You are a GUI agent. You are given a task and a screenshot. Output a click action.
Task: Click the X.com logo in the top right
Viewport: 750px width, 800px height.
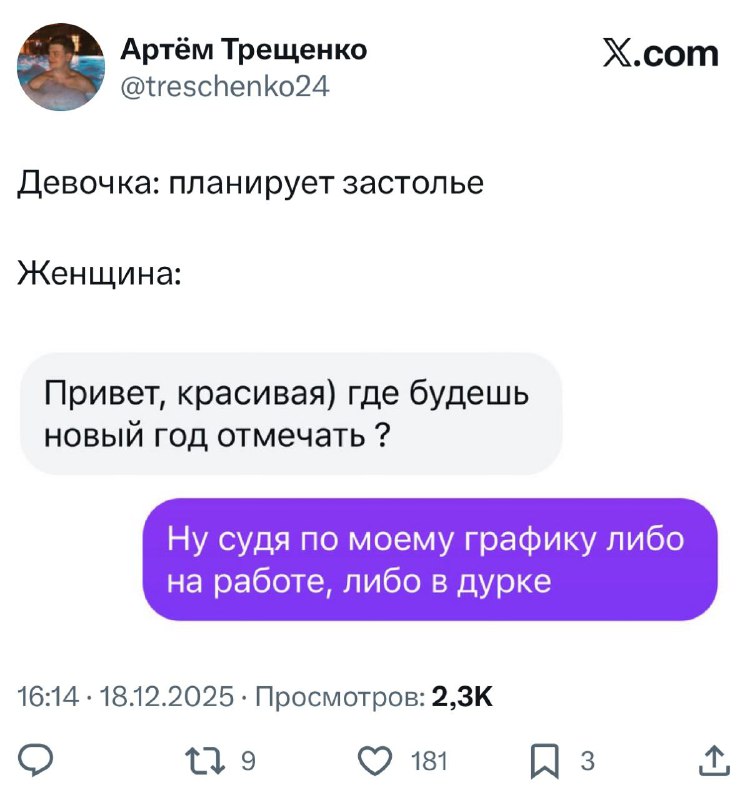click(x=660, y=55)
